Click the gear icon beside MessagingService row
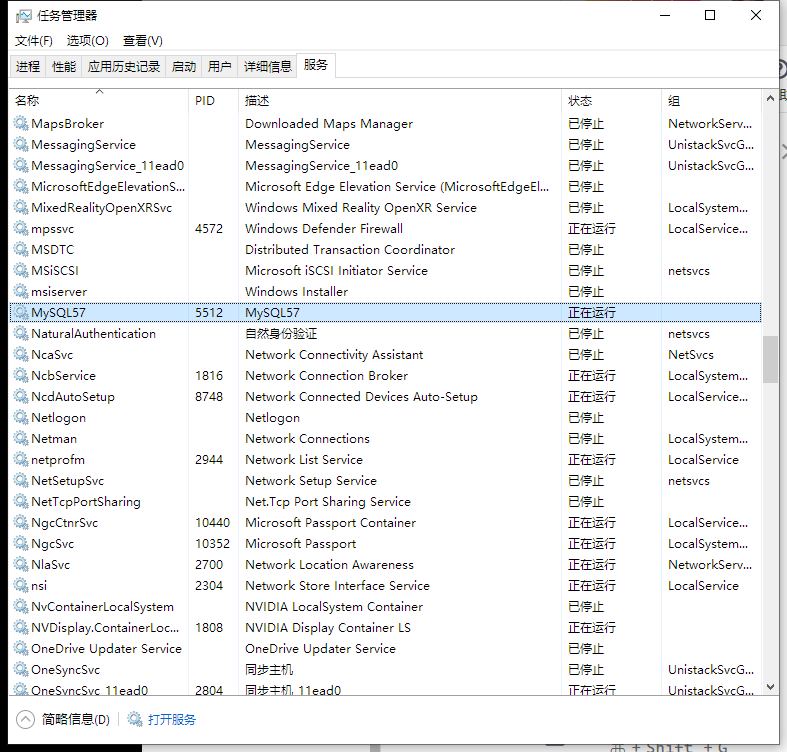This screenshot has width=787, height=752. tap(21, 145)
